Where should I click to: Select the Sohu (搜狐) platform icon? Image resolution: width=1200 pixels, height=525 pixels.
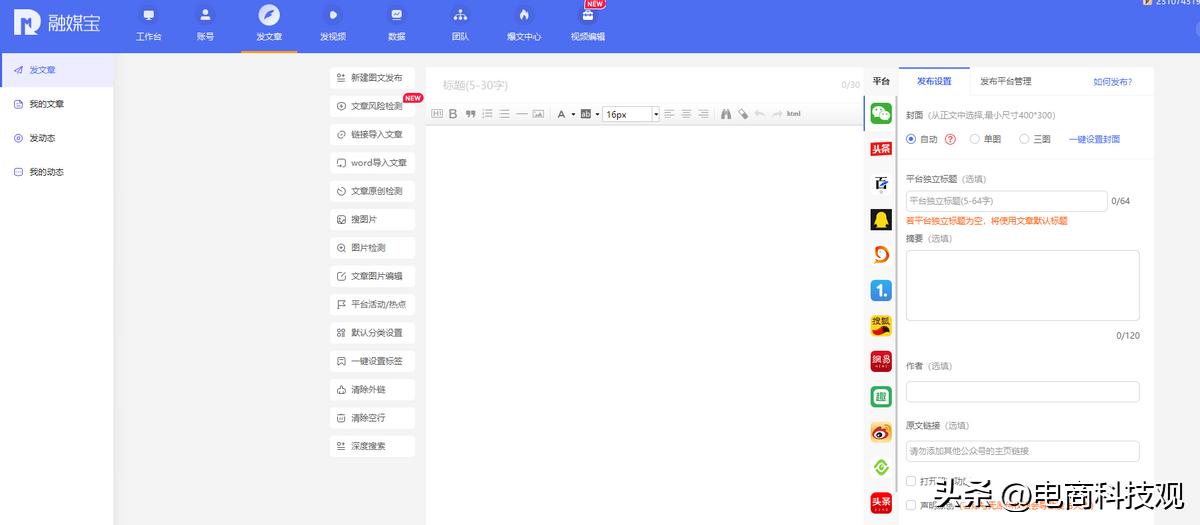pyautogui.click(x=881, y=326)
